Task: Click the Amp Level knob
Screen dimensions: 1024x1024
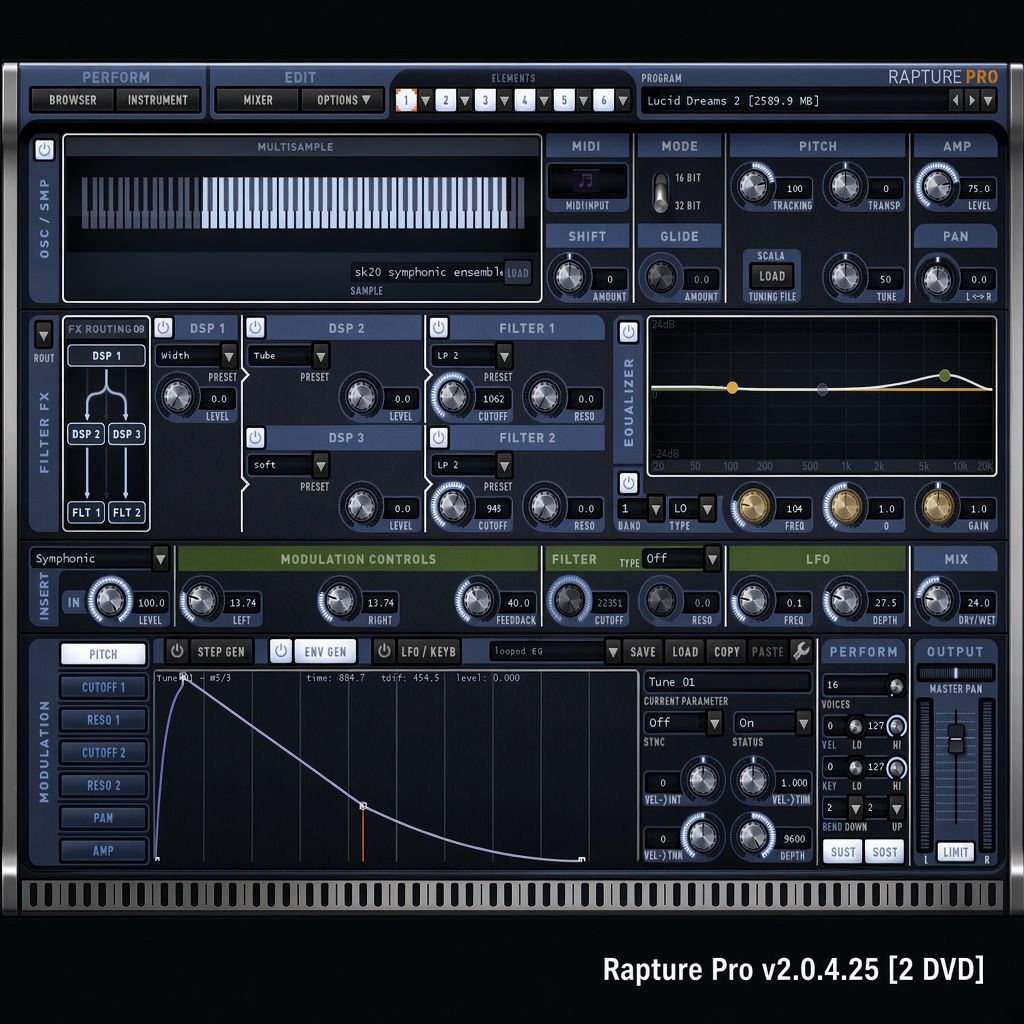Action: click(x=936, y=187)
